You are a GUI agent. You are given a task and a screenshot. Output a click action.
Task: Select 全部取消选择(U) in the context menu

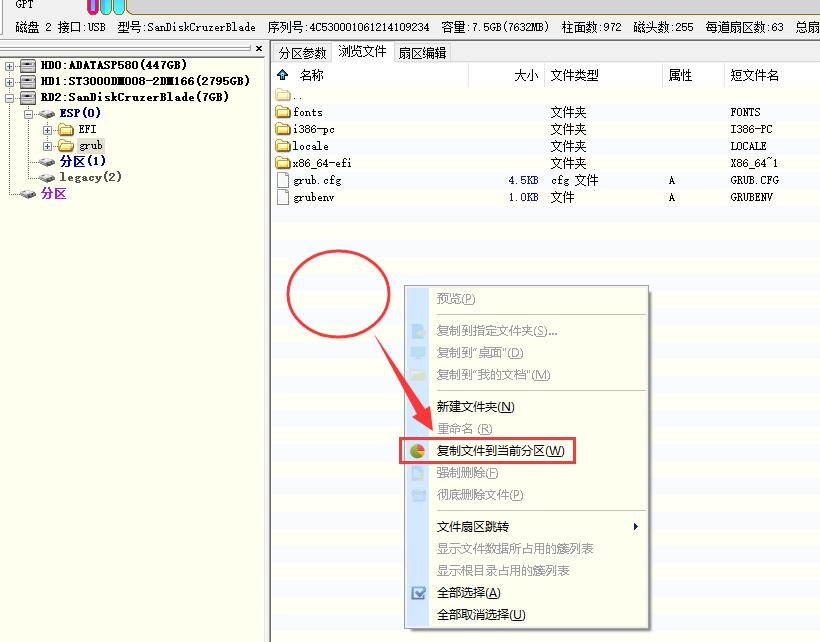480,615
